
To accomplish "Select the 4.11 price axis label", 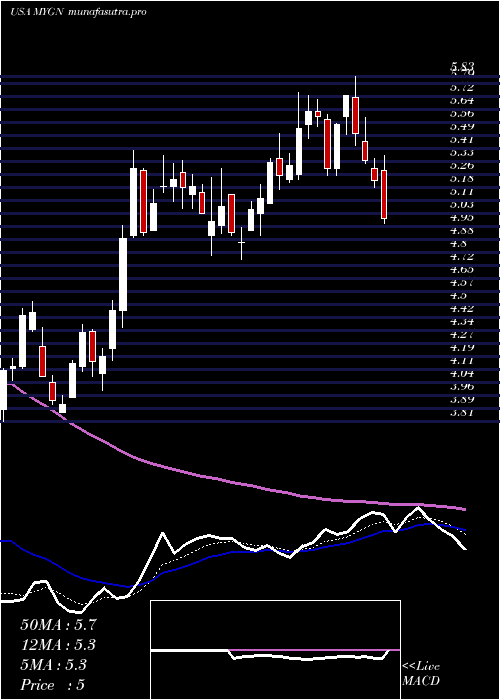I will (x=462, y=360).
